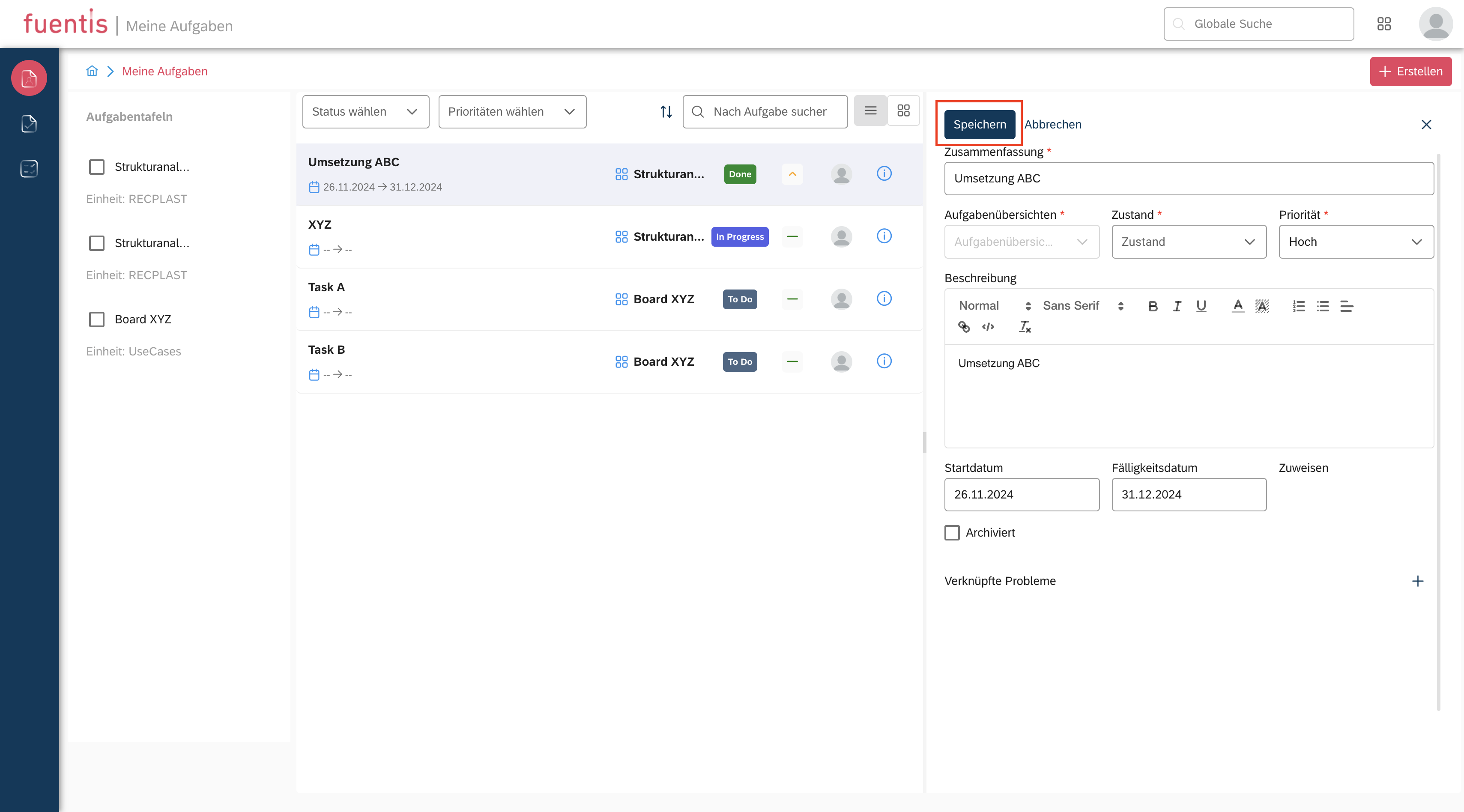Switch to list view icon
The height and width of the screenshot is (812, 1464).
point(870,111)
